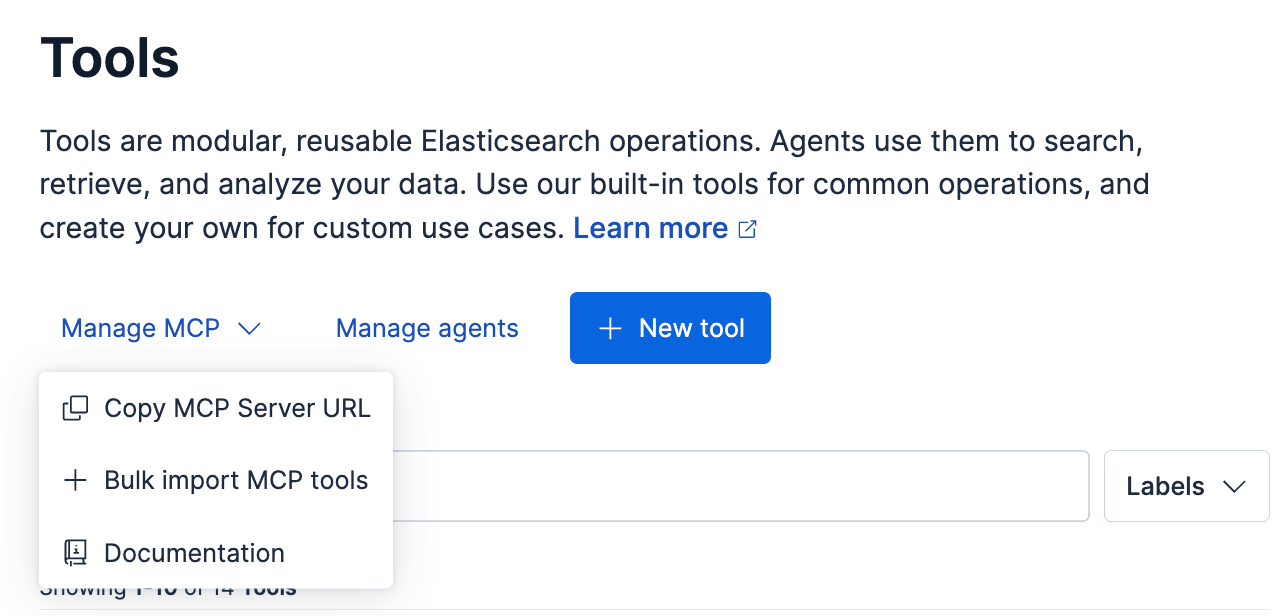
Task: Open Documentation from the MCP menu
Action: [x=216, y=553]
